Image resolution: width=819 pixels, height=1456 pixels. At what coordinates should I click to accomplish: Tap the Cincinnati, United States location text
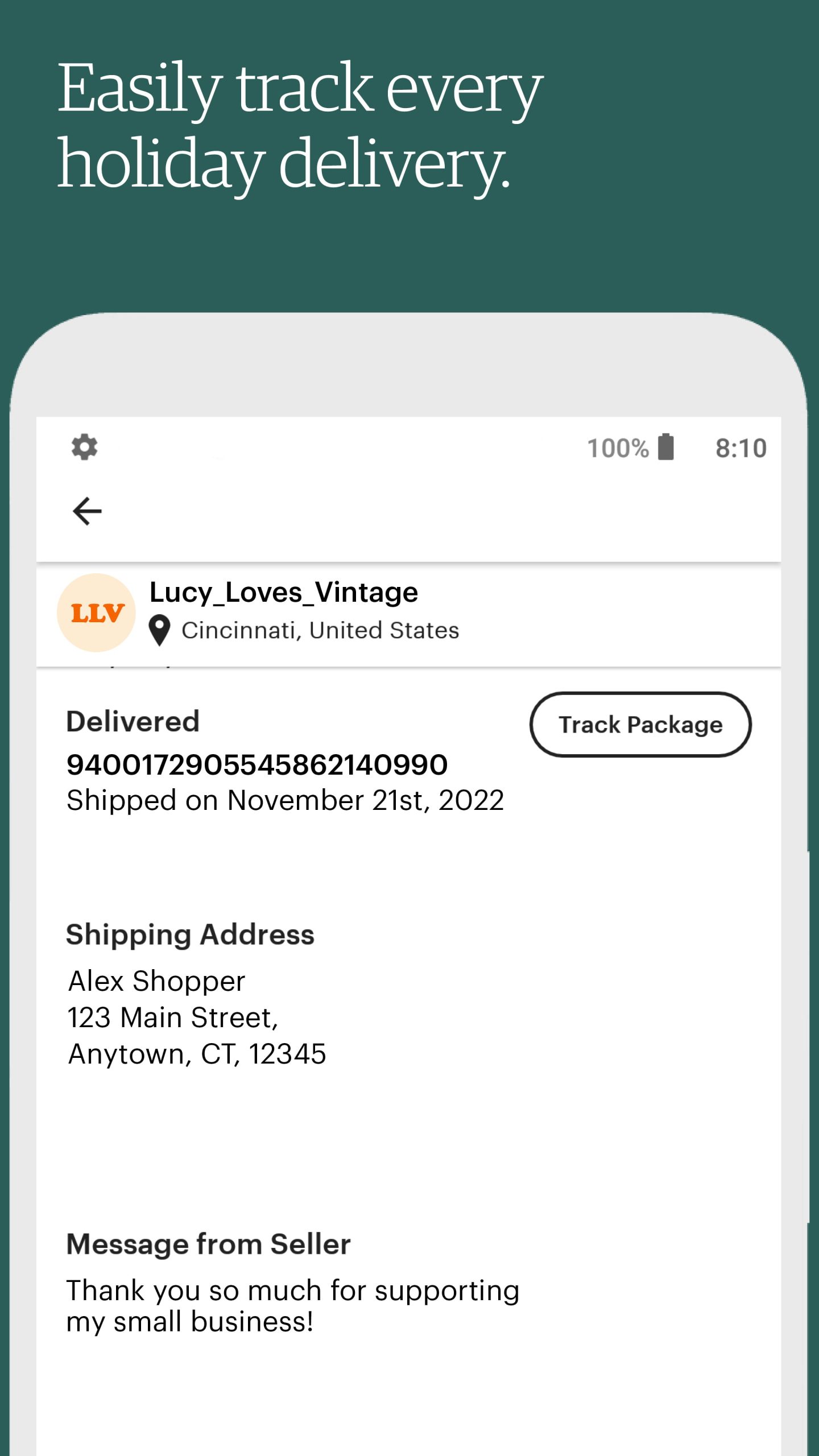(320, 631)
